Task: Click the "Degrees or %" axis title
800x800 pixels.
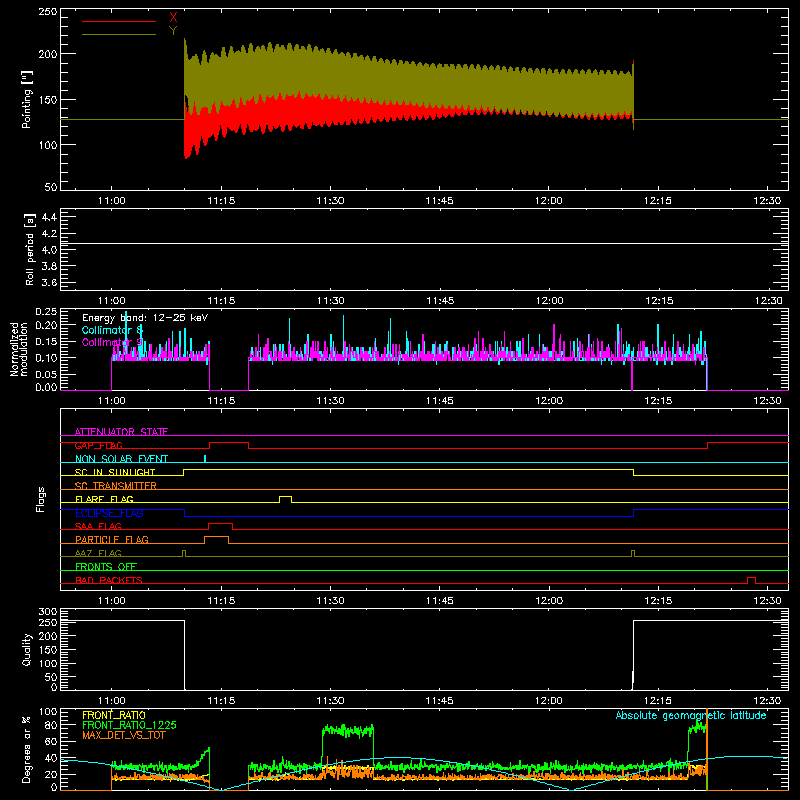Action: pos(27,750)
